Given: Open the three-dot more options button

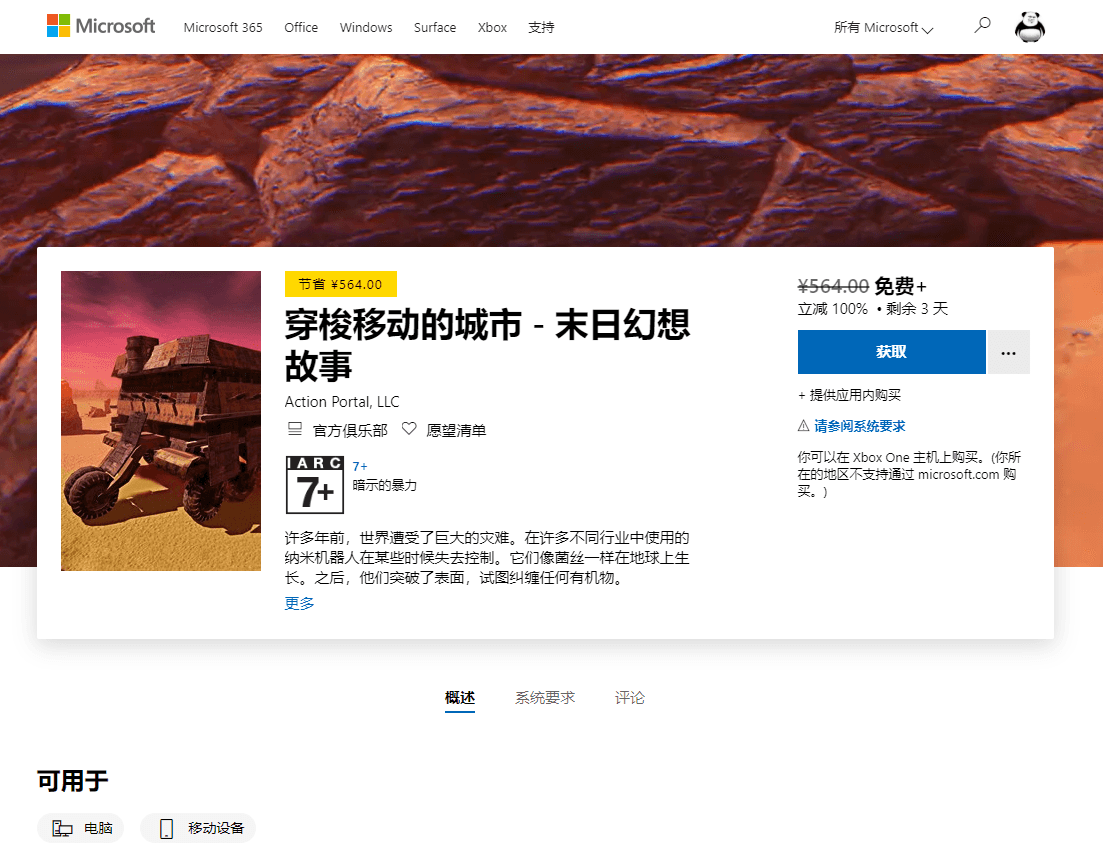Looking at the screenshot, I should coord(1008,352).
